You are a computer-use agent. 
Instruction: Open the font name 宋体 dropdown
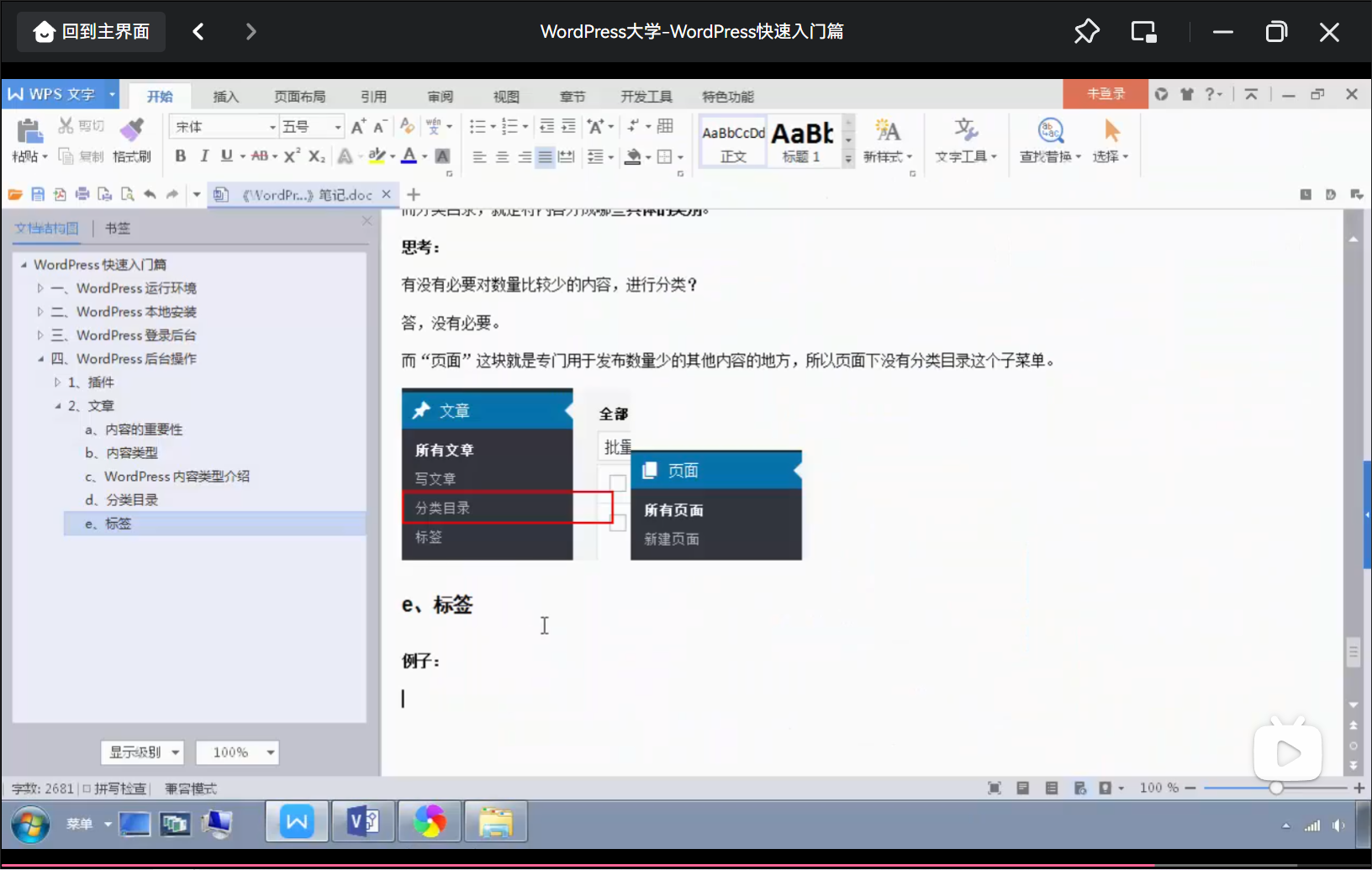coord(272,127)
